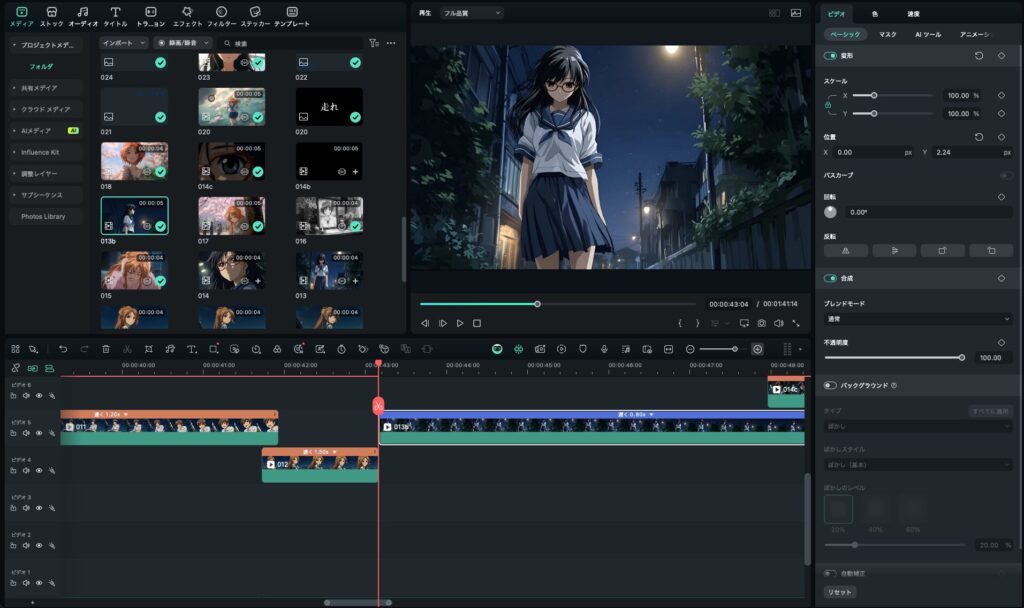Open timeline layout grid icon
The height and width of the screenshot is (608, 1024).
coord(787,349)
